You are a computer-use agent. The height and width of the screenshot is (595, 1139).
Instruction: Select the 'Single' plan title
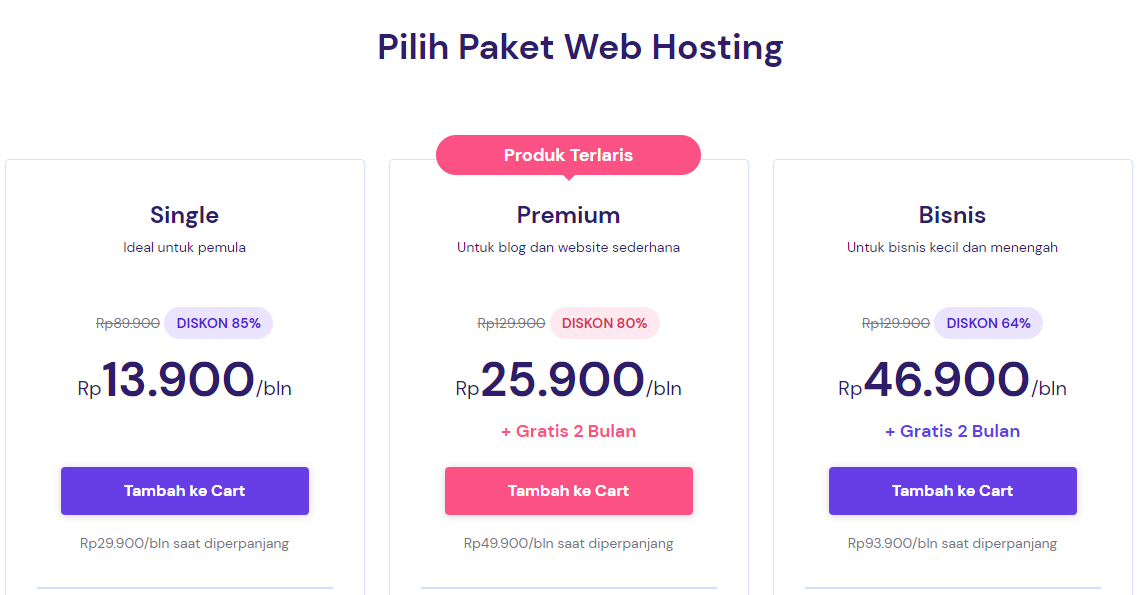[184, 214]
